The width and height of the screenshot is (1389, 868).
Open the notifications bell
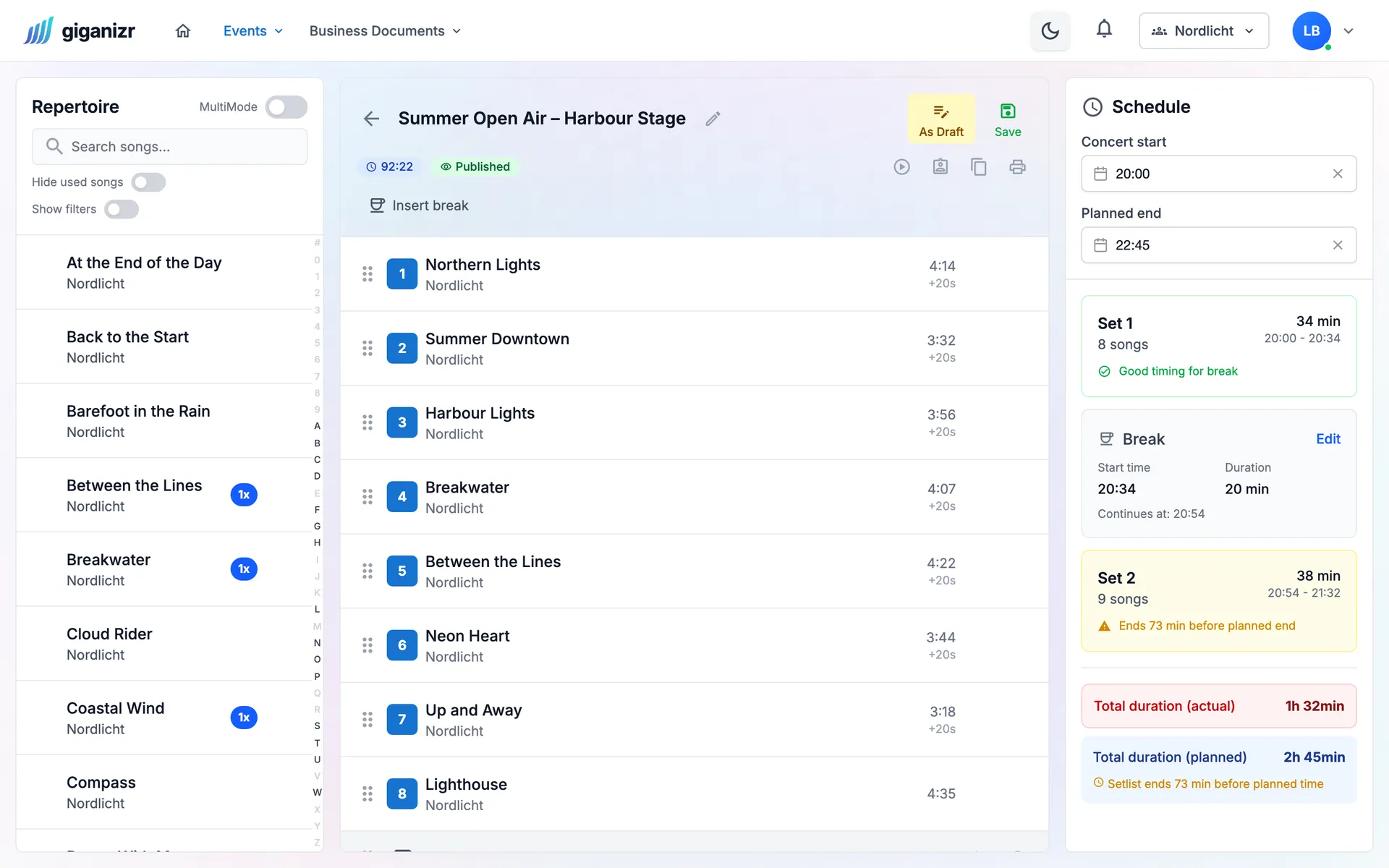coord(1104,30)
